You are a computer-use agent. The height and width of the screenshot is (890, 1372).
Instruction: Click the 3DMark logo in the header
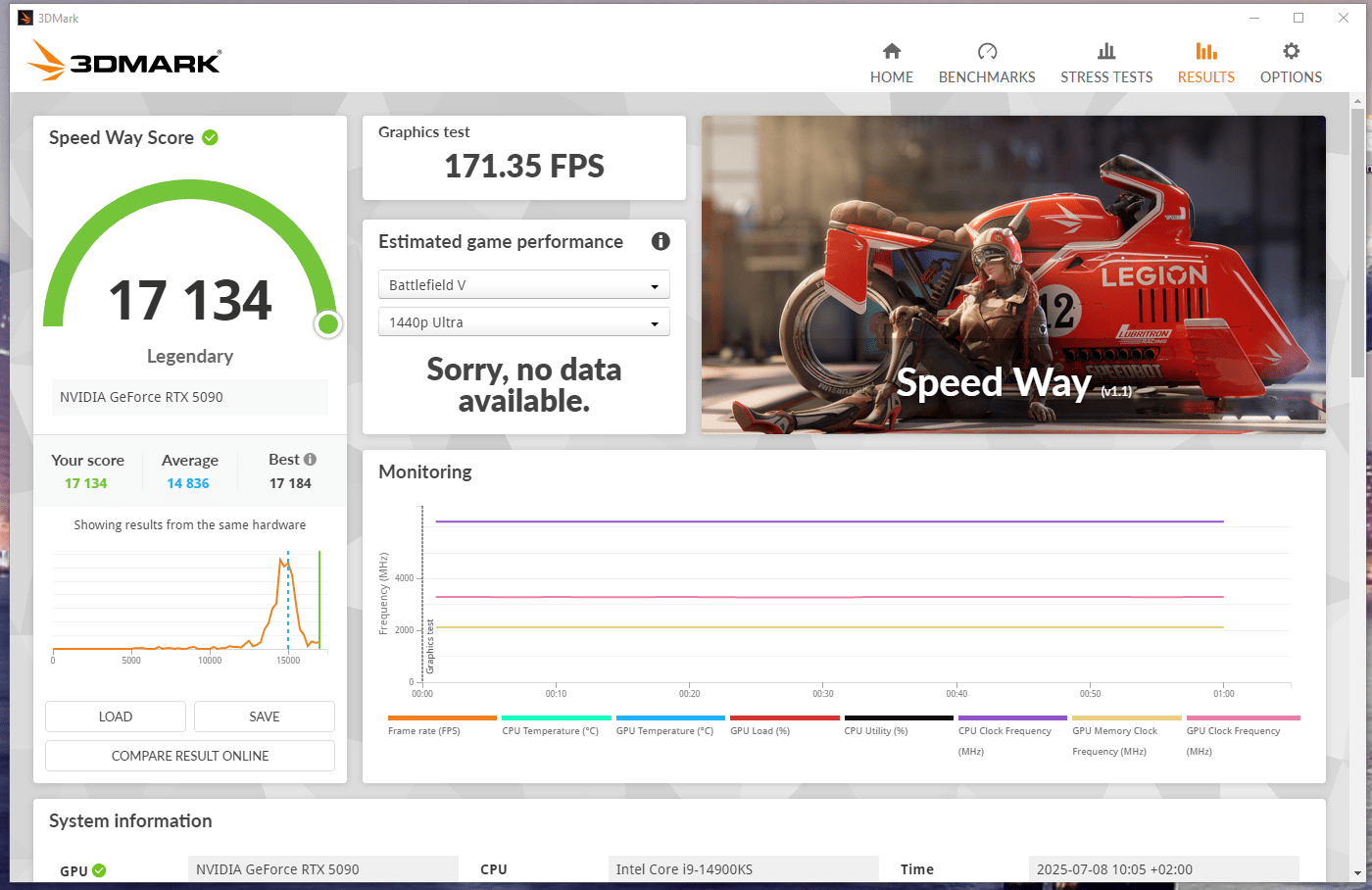[124, 60]
